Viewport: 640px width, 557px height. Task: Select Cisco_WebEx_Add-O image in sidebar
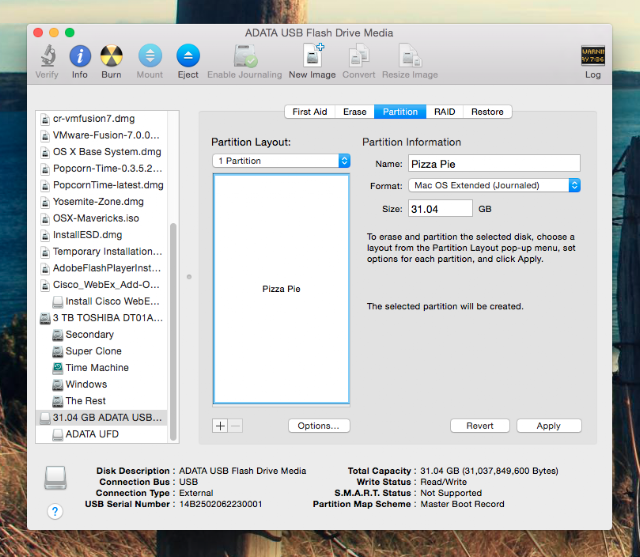pos(102,285)
